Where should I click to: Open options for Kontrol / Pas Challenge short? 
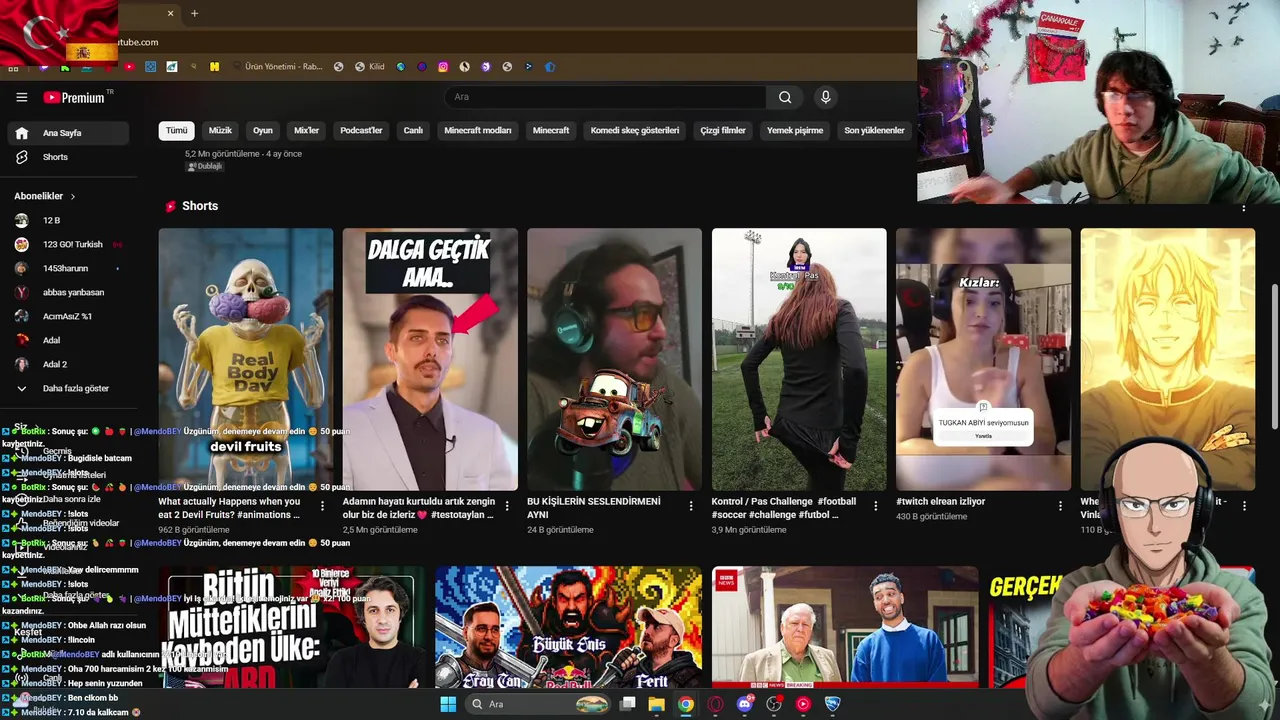875,506
